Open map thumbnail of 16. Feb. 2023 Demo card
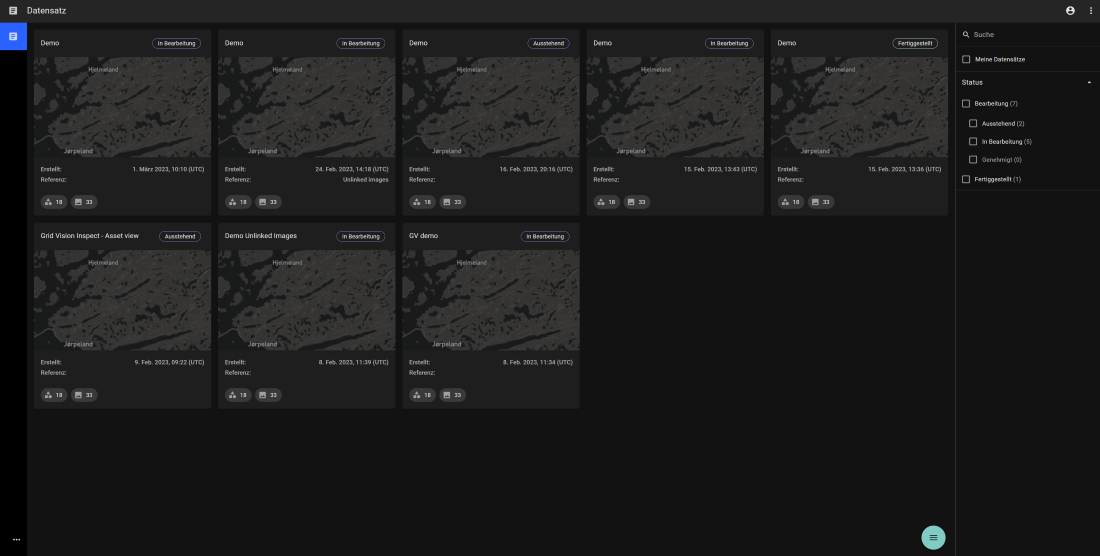 coord(491,107)
